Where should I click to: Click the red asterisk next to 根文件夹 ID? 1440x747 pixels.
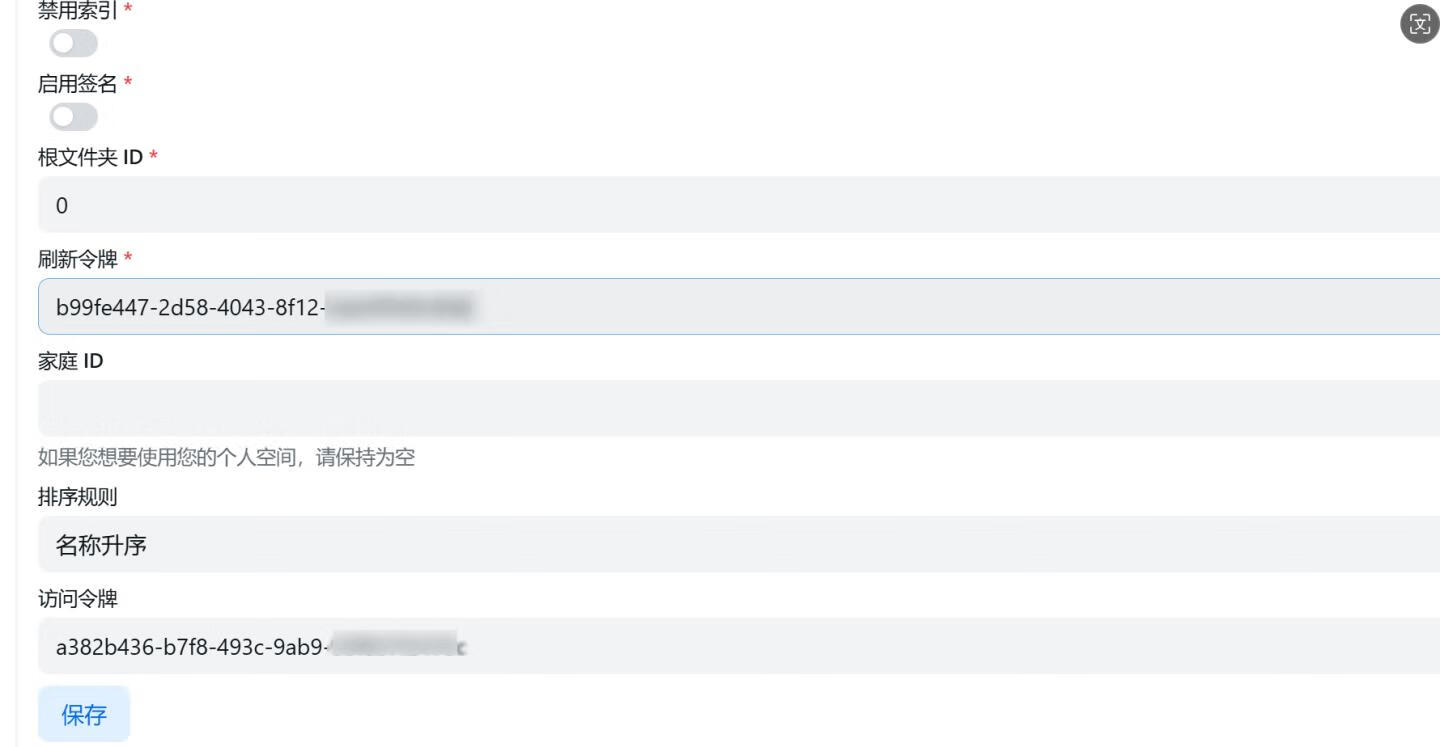153,158
